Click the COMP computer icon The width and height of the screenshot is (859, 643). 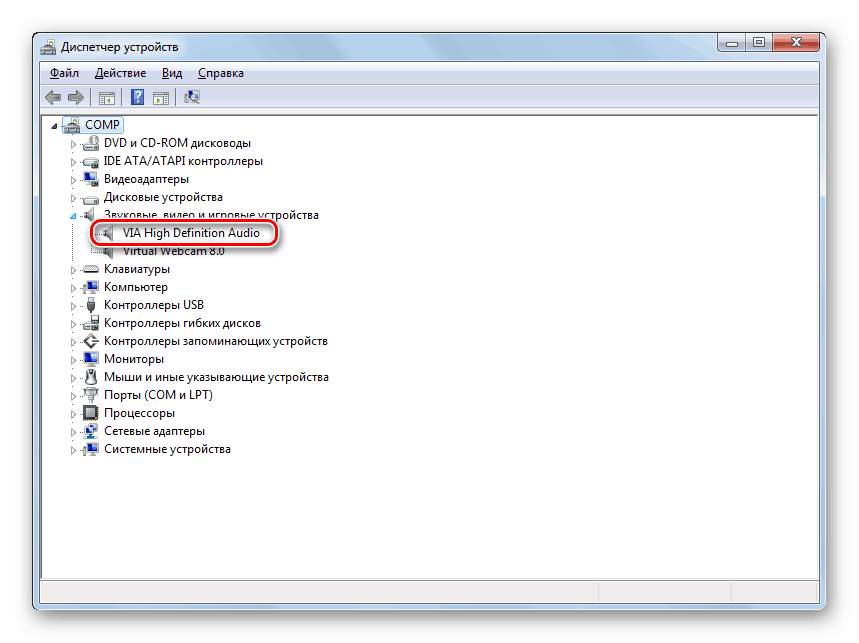pyautogui.click(x=72, y=125)
